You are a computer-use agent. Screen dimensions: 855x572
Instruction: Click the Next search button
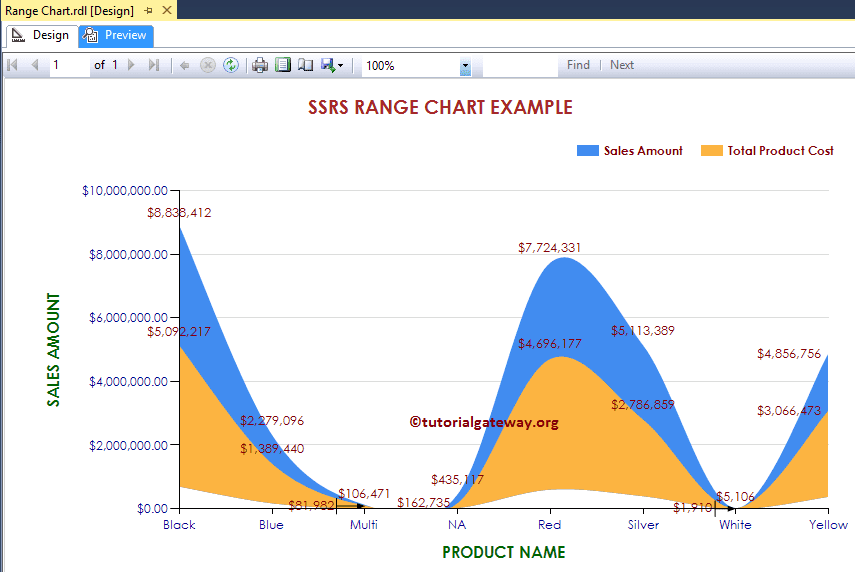[622, 65]
